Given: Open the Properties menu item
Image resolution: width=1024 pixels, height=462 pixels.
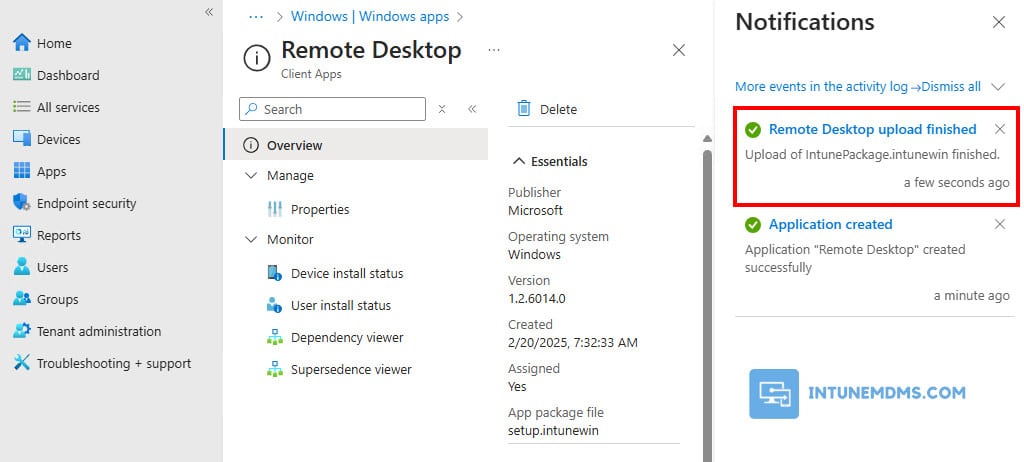Looking at the screenshot, I should (320, 209).
